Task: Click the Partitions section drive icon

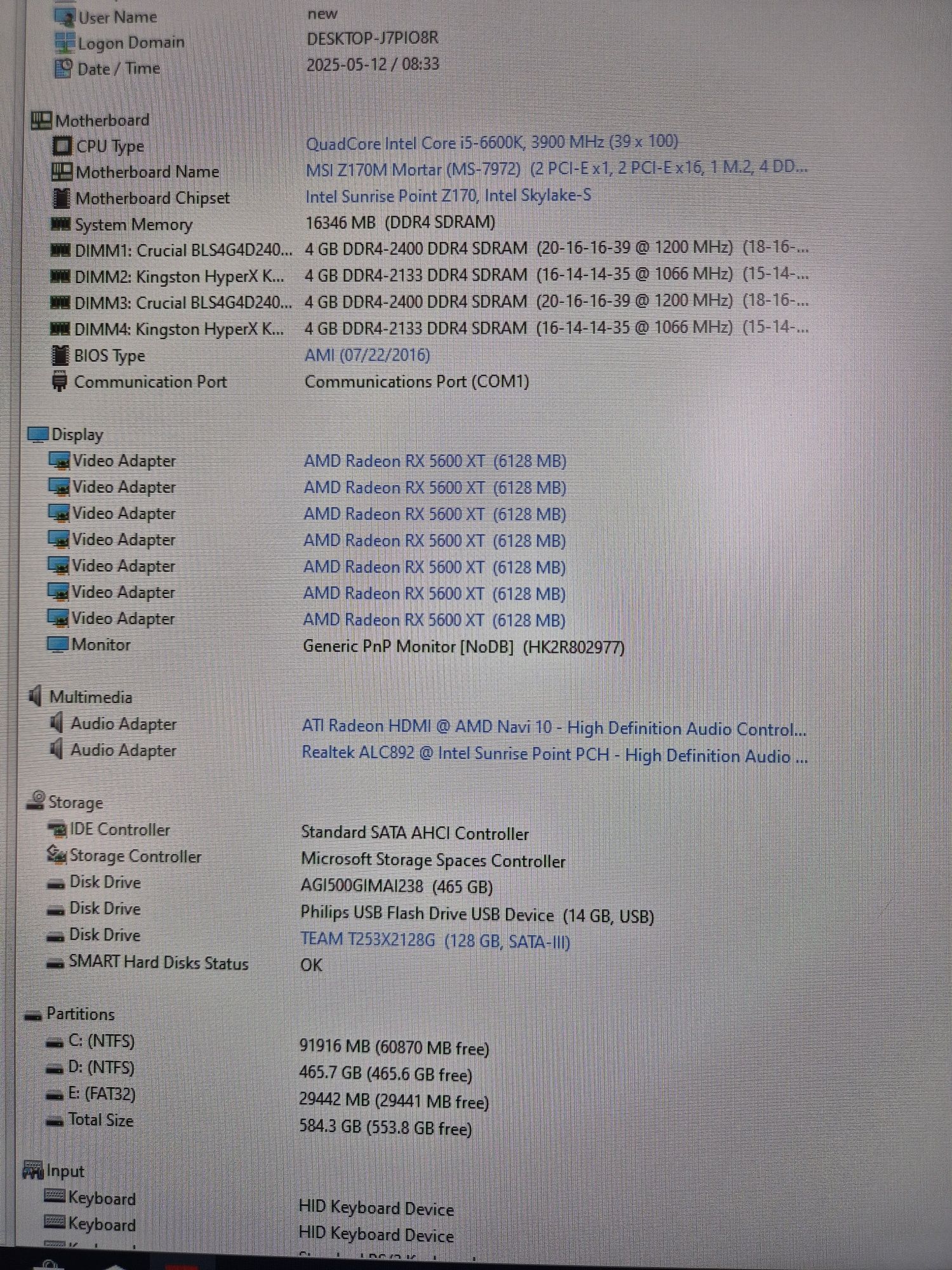Action: 32,1015
